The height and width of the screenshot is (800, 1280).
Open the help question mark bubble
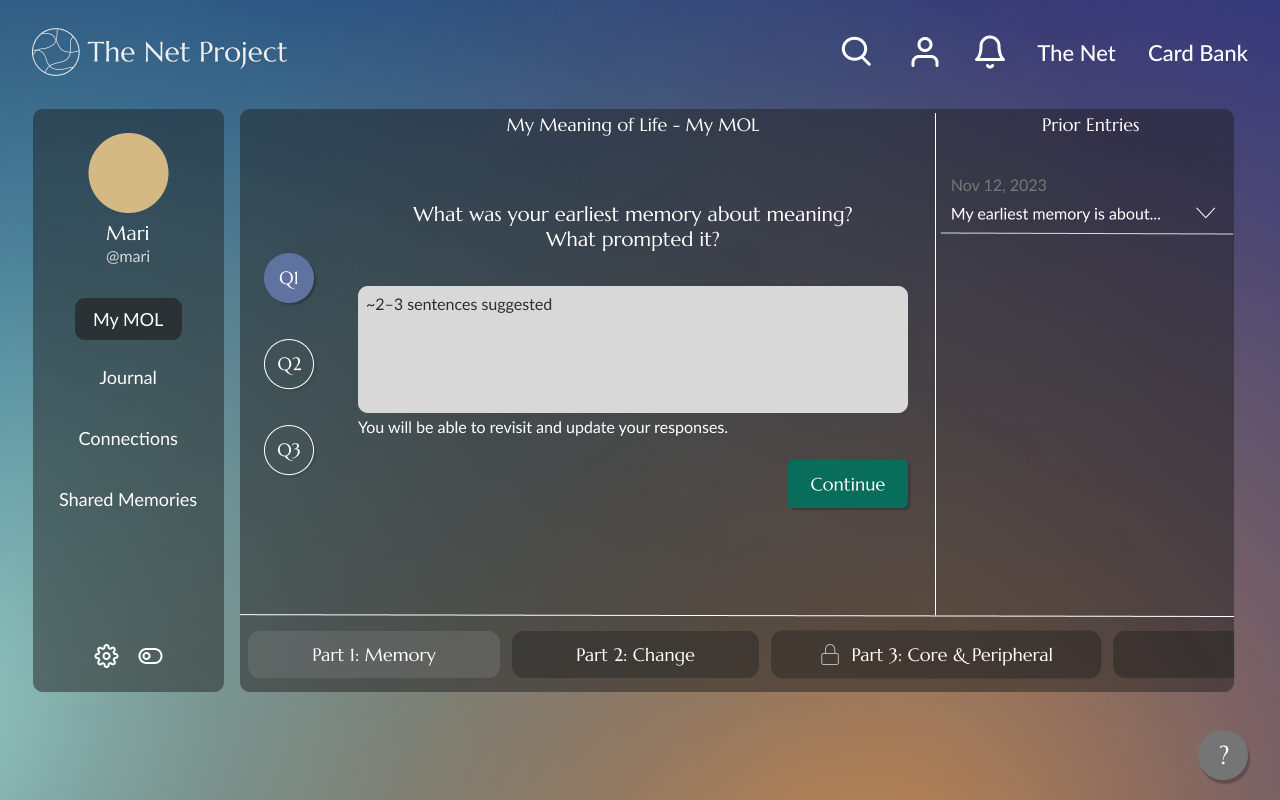1223,755
